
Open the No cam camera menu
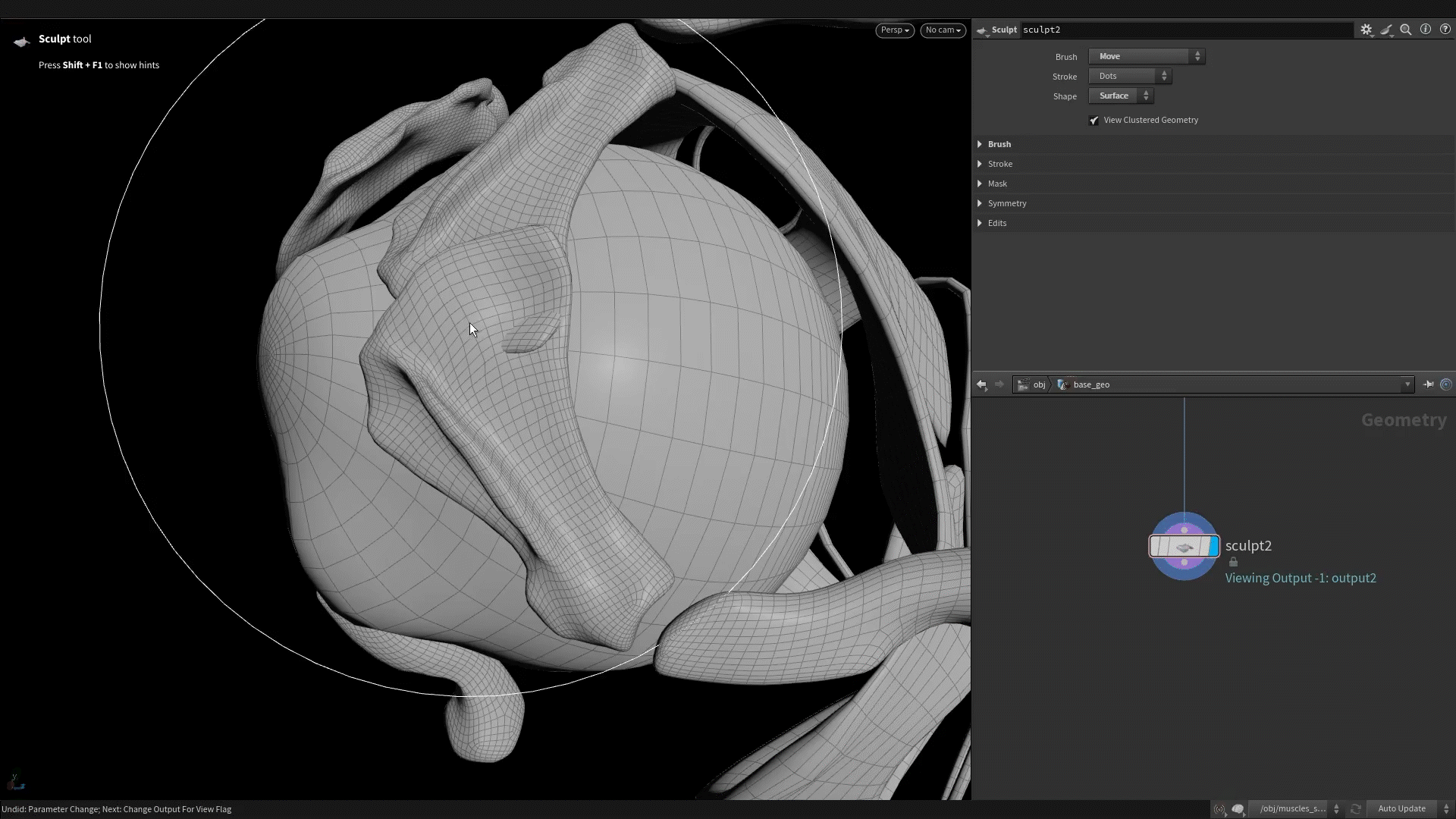(x=943, y=30)
